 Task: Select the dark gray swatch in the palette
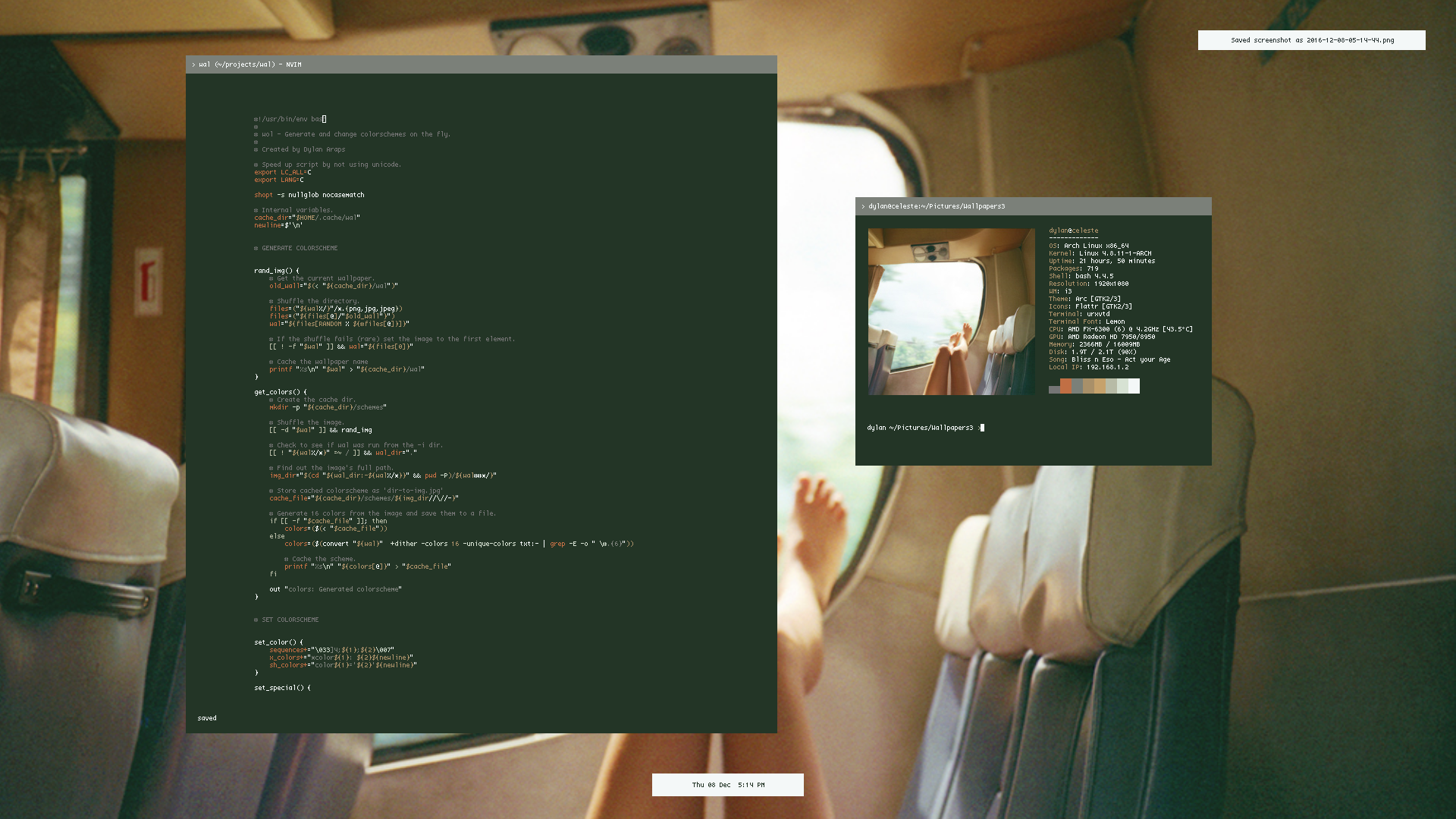[x=1054, y=389]
